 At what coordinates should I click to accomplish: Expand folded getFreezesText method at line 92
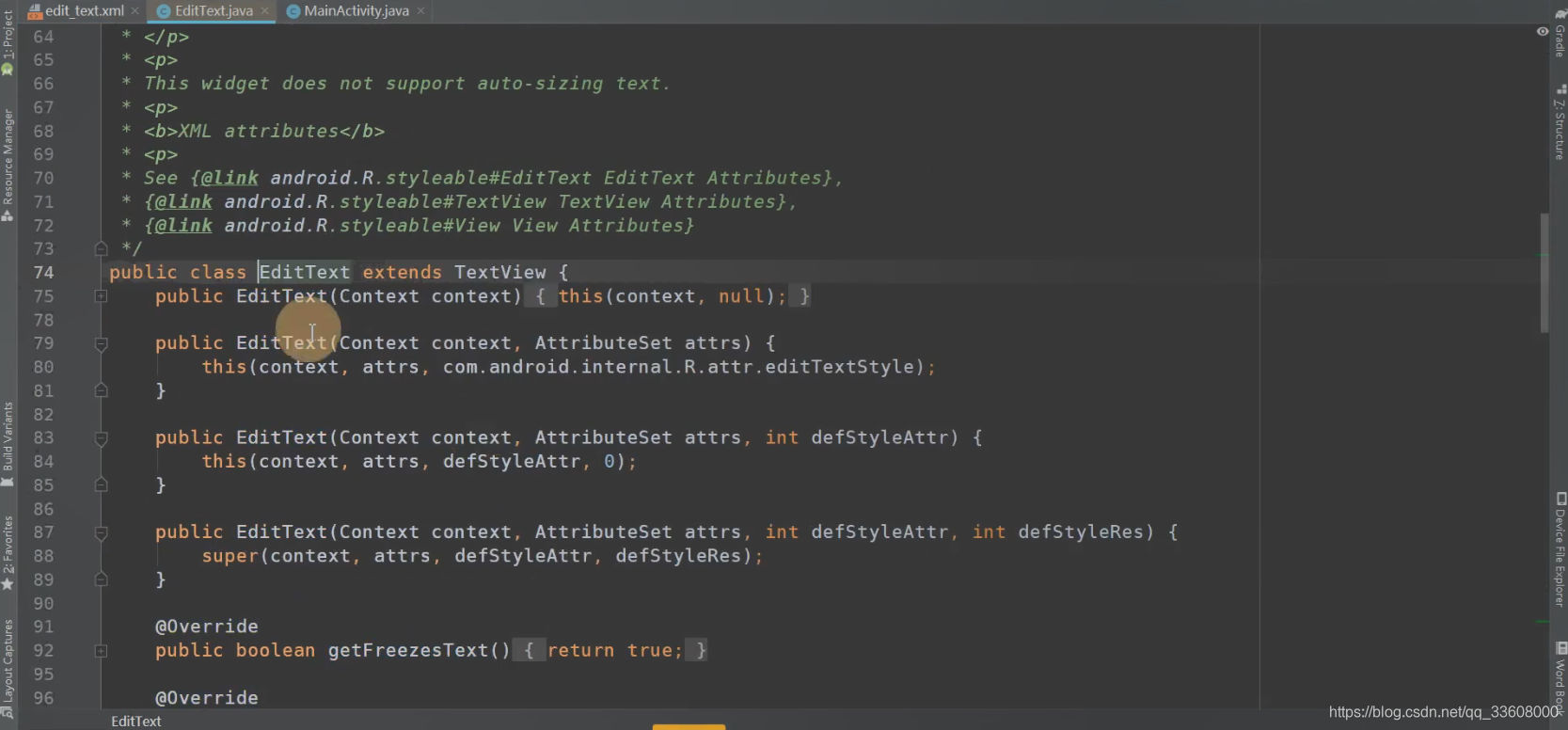101,651
